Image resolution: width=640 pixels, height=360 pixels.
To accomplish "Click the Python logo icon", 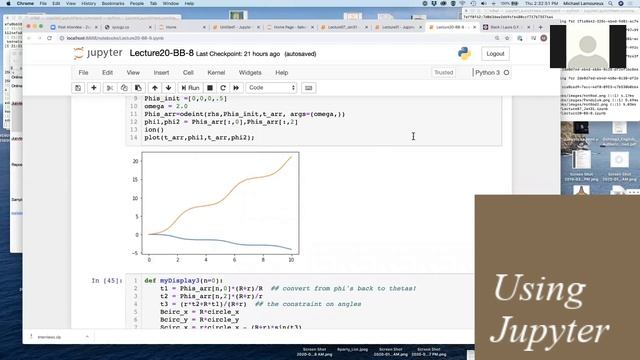I will [x=464, y=53].
